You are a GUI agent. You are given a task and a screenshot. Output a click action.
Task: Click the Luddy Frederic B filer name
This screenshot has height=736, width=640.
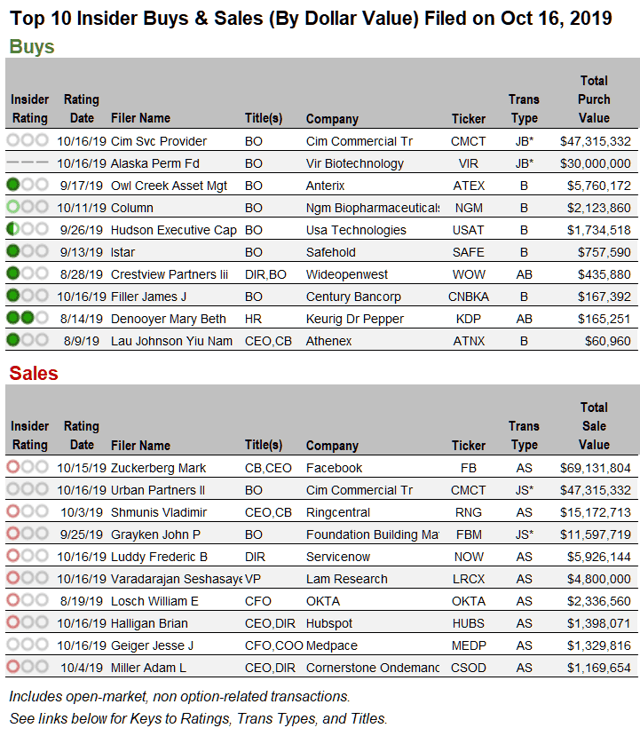(x=159, y=557)
